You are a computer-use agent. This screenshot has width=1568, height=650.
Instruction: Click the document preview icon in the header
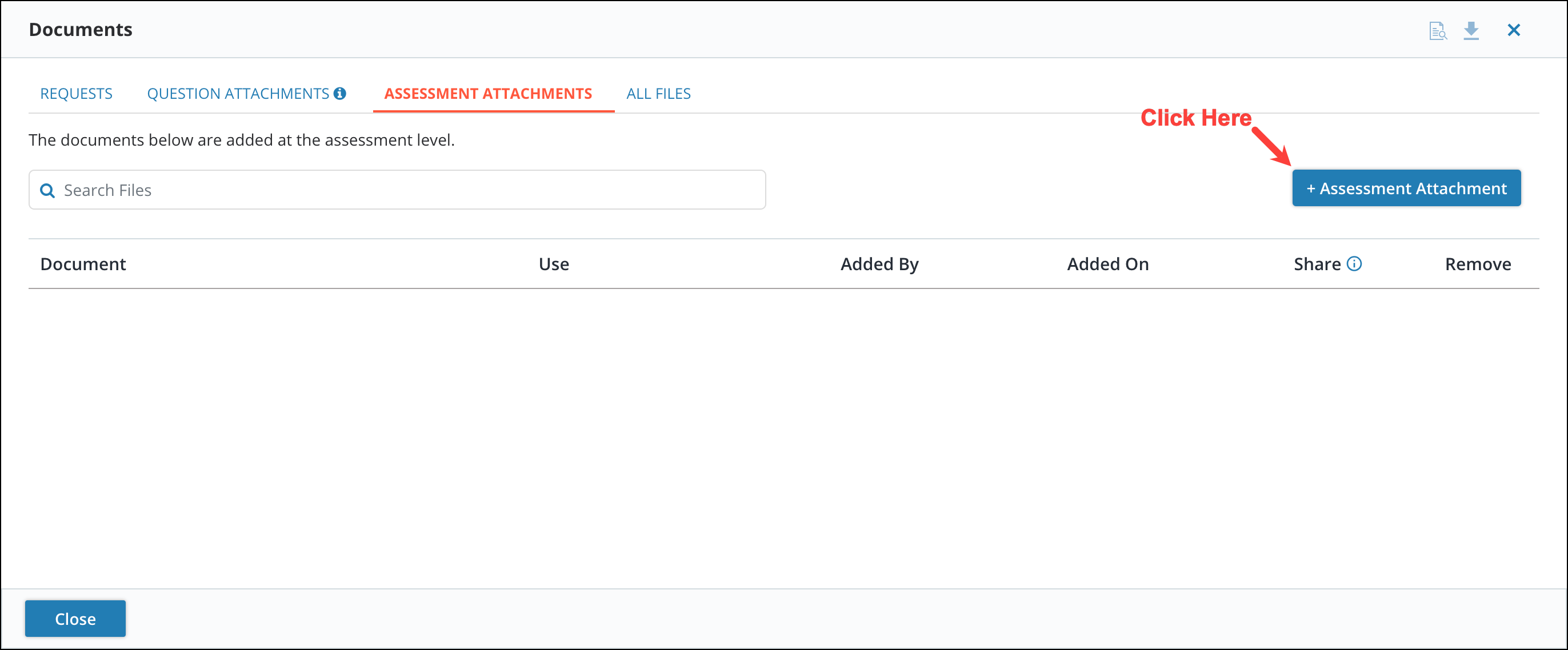pos(1438,29)
